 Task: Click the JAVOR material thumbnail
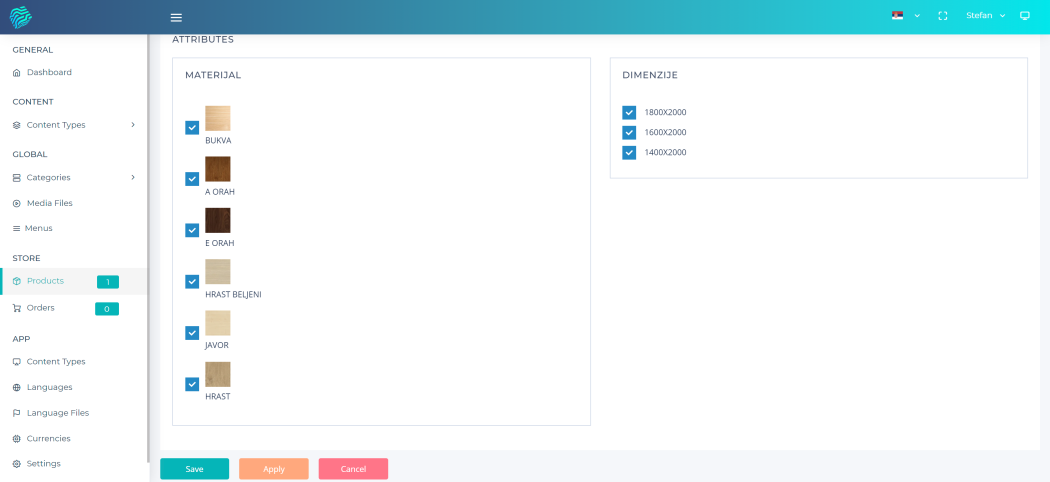point(217,323)
